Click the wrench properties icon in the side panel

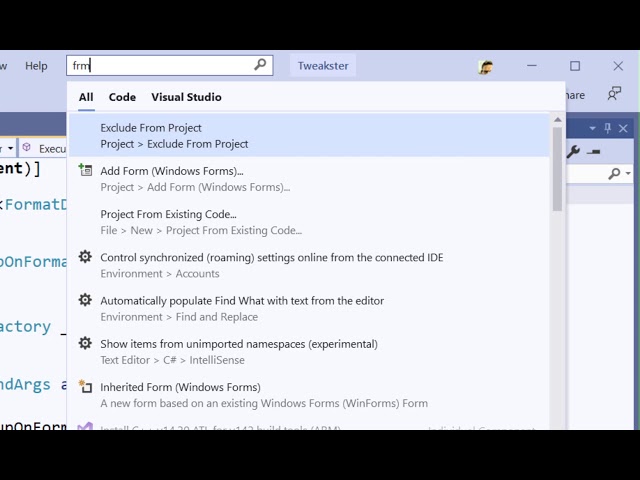[573, 151]
